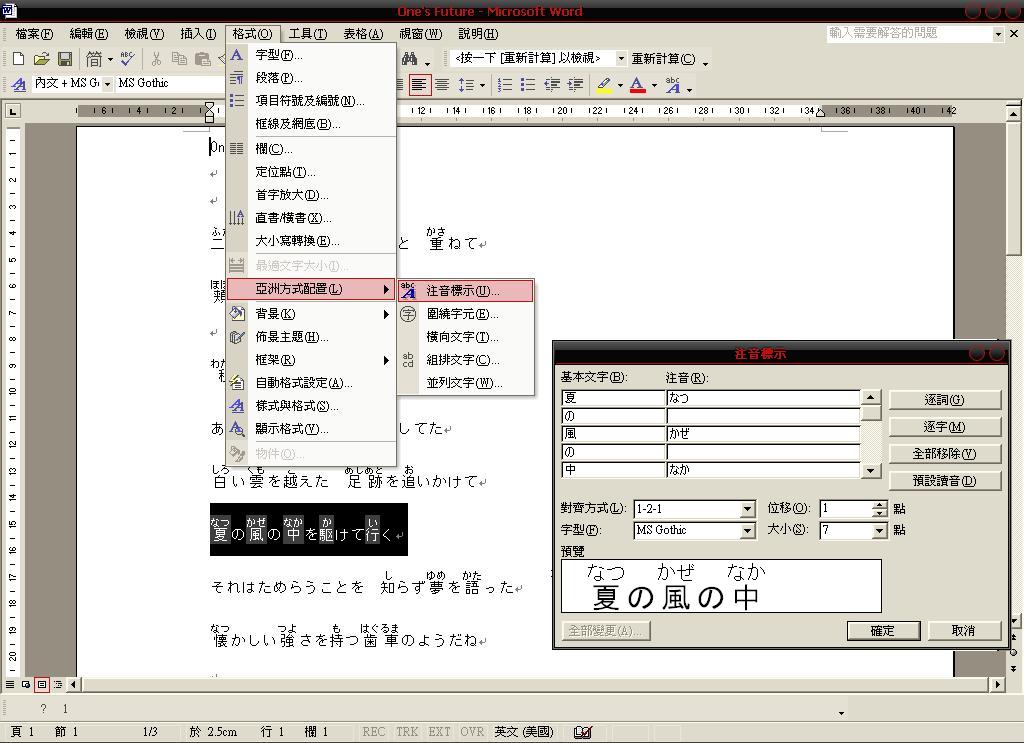Click the Cut scissors icon
The height and width of the screenshot is (743, 1030).
tap(156, 59)
